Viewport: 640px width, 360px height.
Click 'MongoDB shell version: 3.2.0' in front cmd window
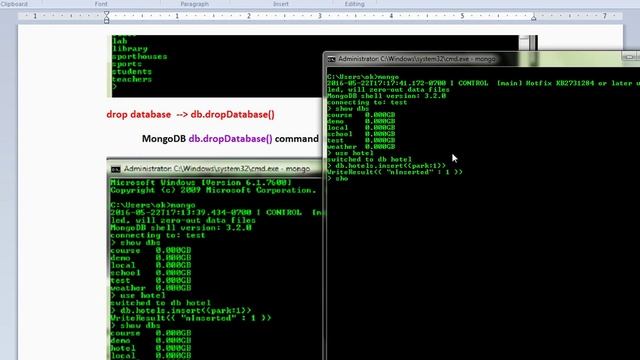pos(387,96)
